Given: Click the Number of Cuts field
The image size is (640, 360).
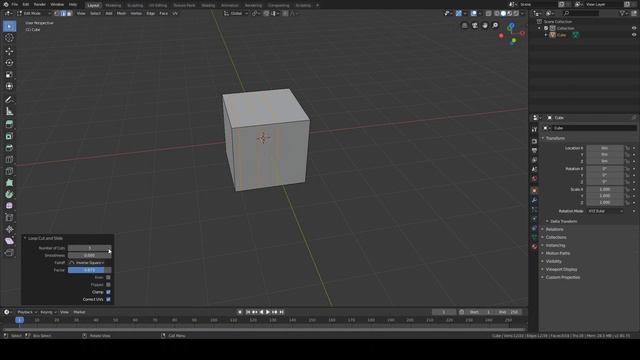Looking at the screenshot, I should (89, 248).
